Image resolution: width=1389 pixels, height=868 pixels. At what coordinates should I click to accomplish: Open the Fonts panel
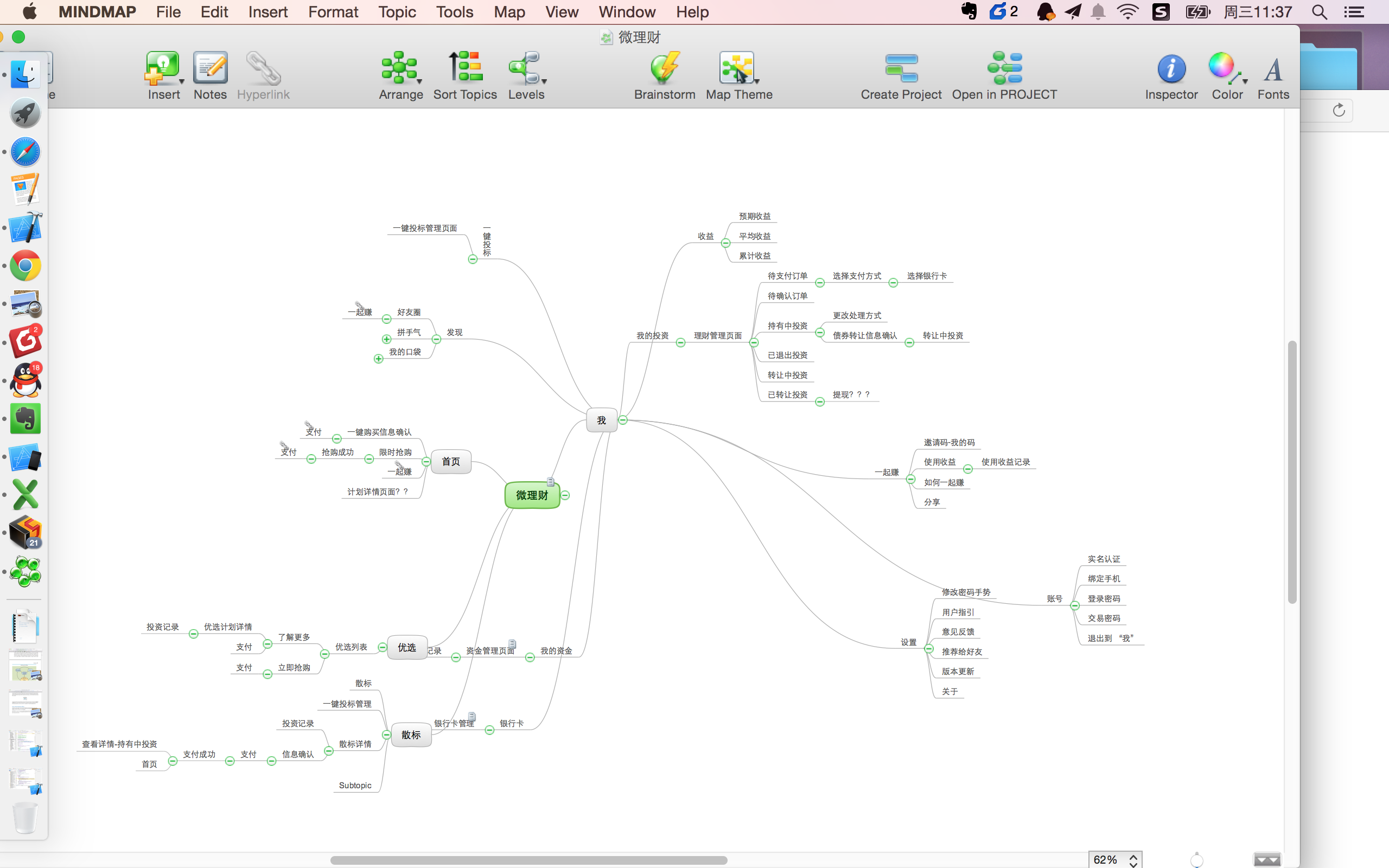[1273, 69]
